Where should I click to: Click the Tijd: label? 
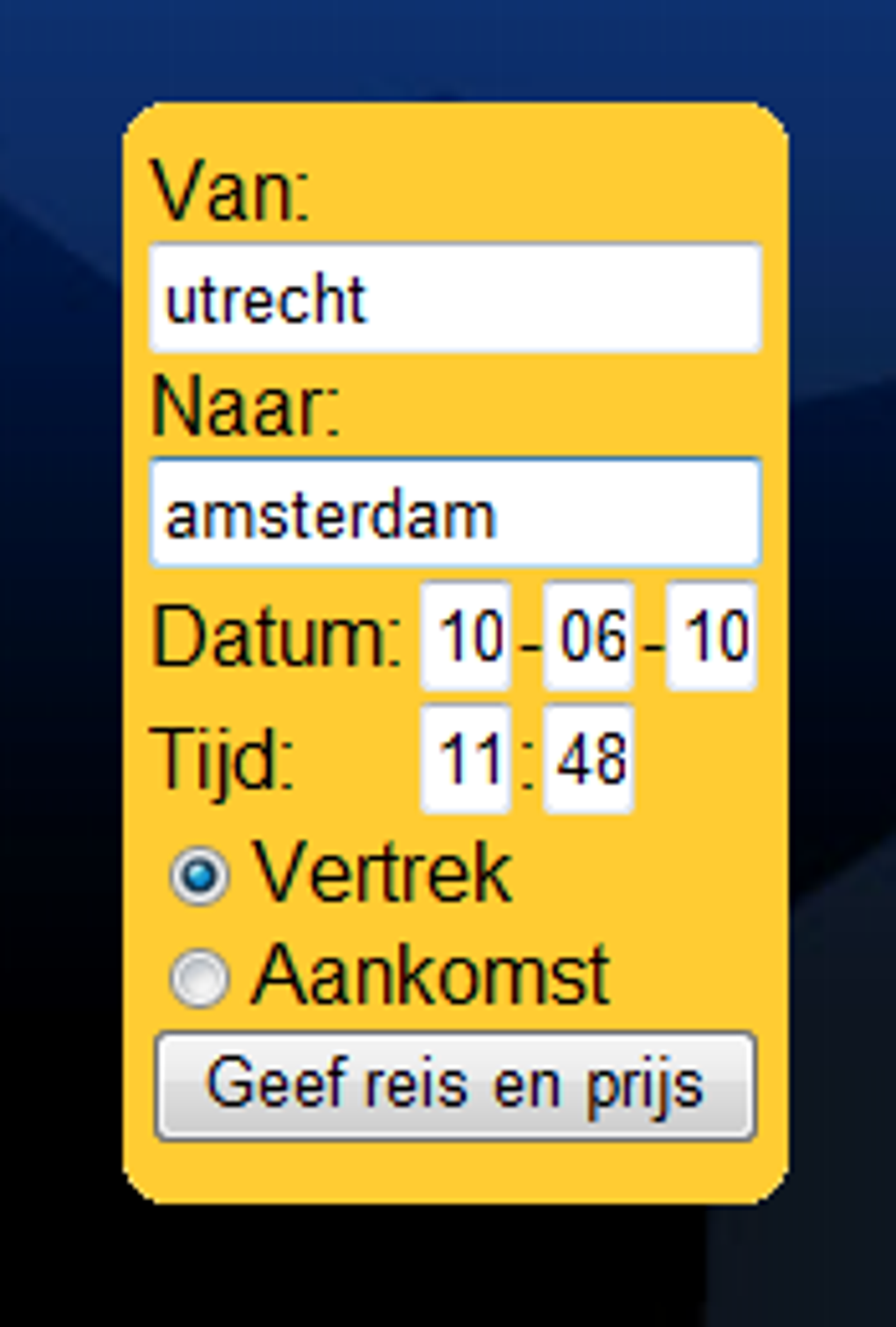click(x=223, y=759)
